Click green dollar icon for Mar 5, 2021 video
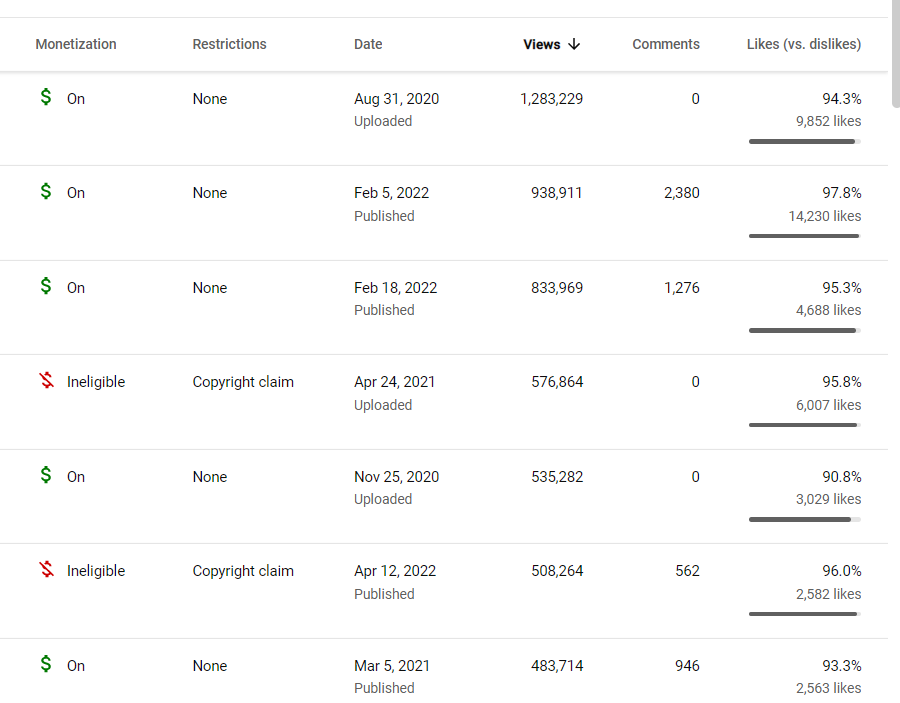The width and height of the screenshot is (900, 703). [46, 664]
